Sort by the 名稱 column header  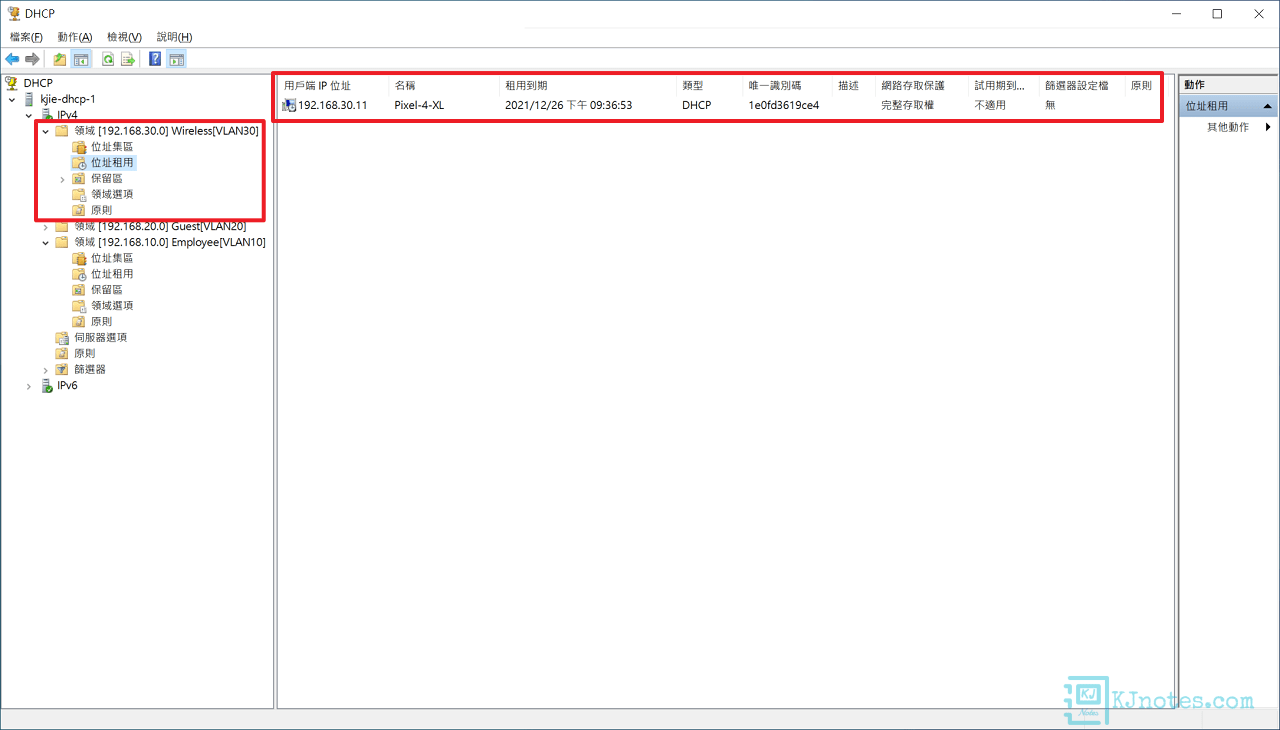coord(444,86)
